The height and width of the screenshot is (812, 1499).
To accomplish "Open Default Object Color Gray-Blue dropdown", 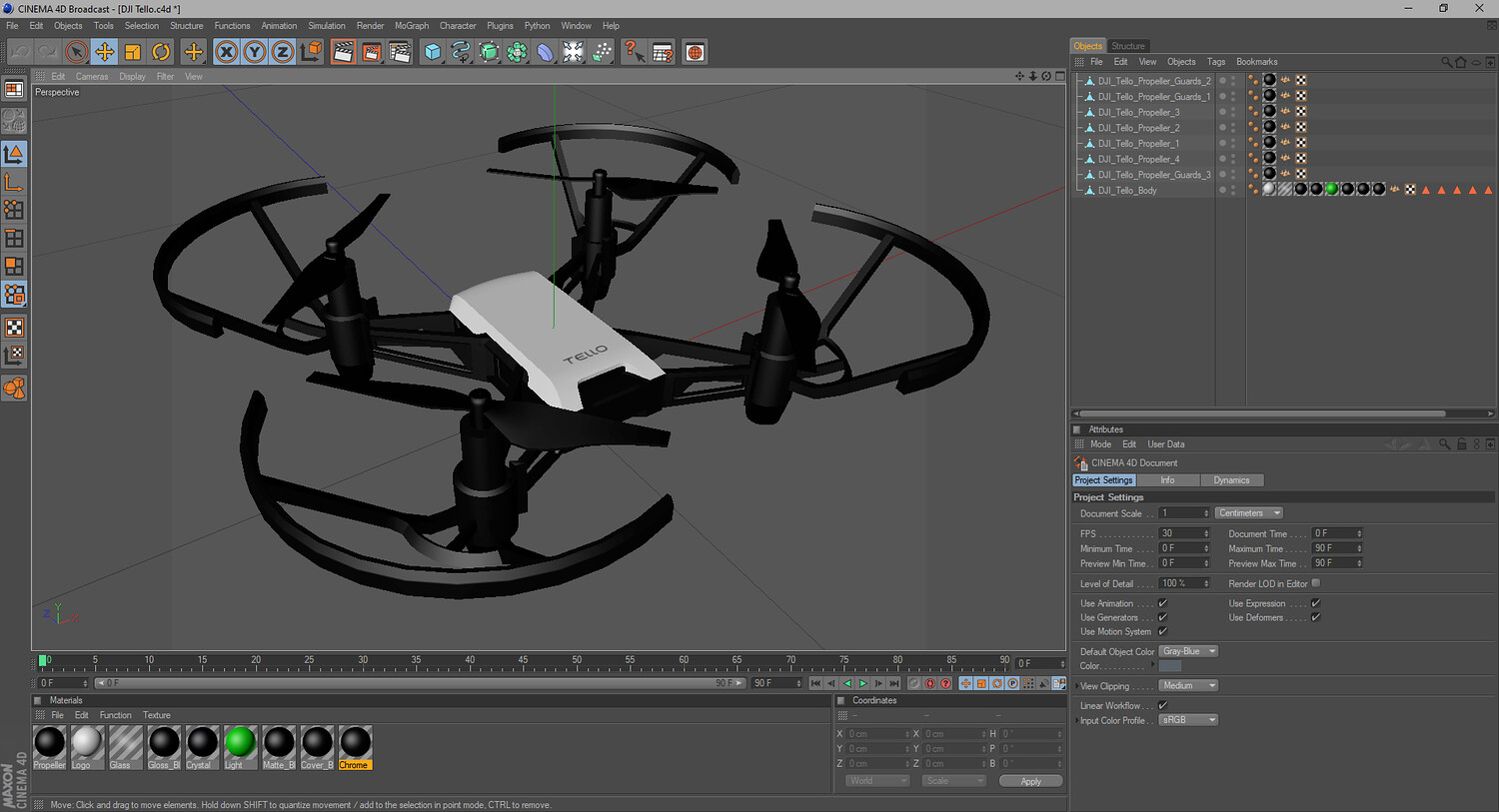I will [x=1188, y=651].
